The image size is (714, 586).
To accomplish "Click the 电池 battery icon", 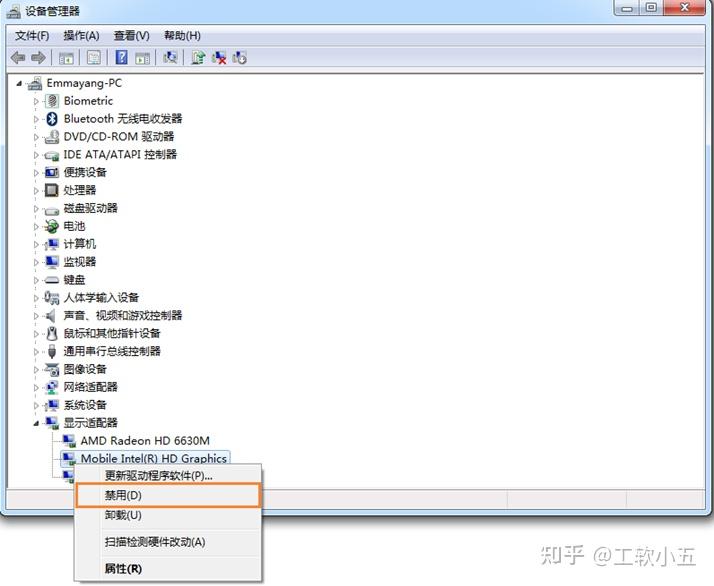I will click(x=52, y=226).
